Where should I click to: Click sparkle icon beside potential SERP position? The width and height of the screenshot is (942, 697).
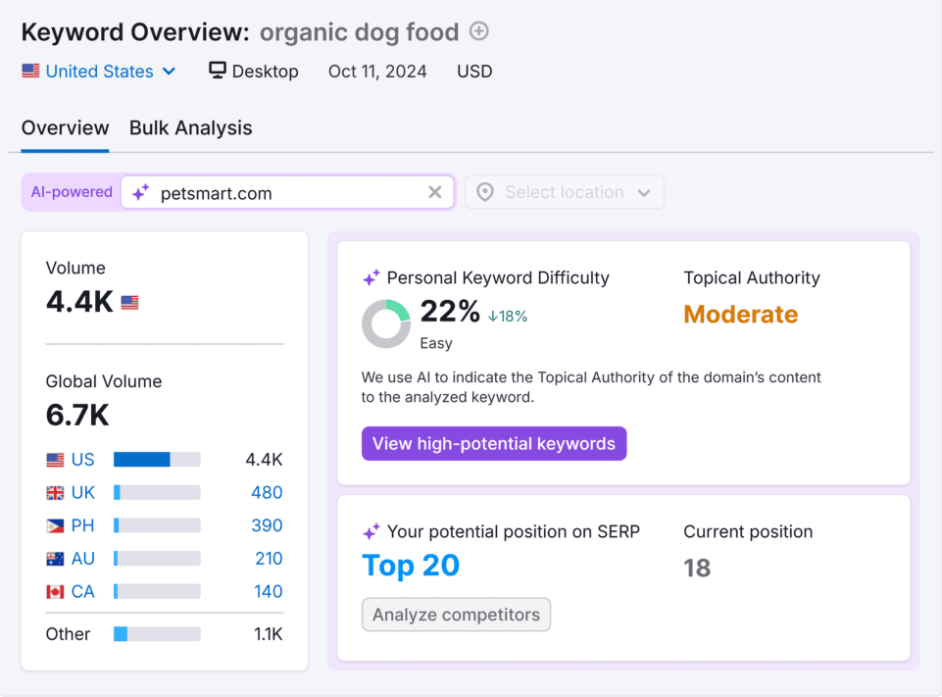371,532
